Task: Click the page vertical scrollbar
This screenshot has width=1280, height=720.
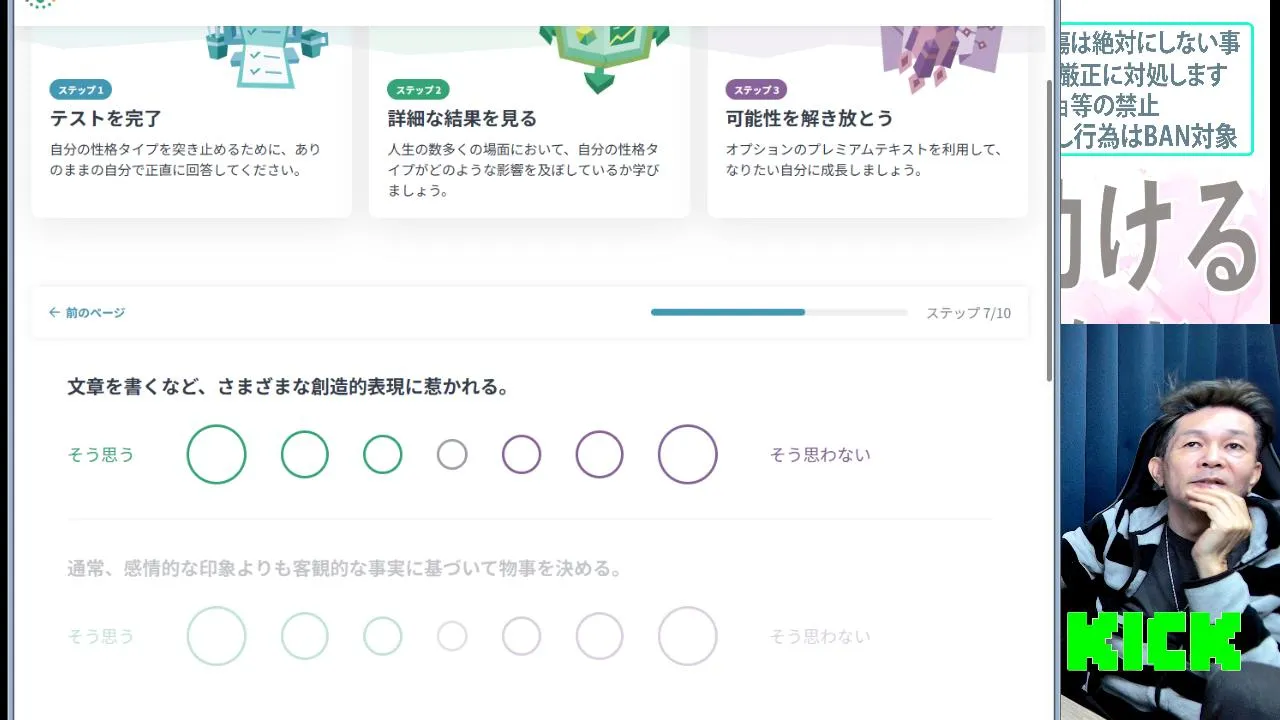Action: pyautogui.click(x=1049, y=230)
